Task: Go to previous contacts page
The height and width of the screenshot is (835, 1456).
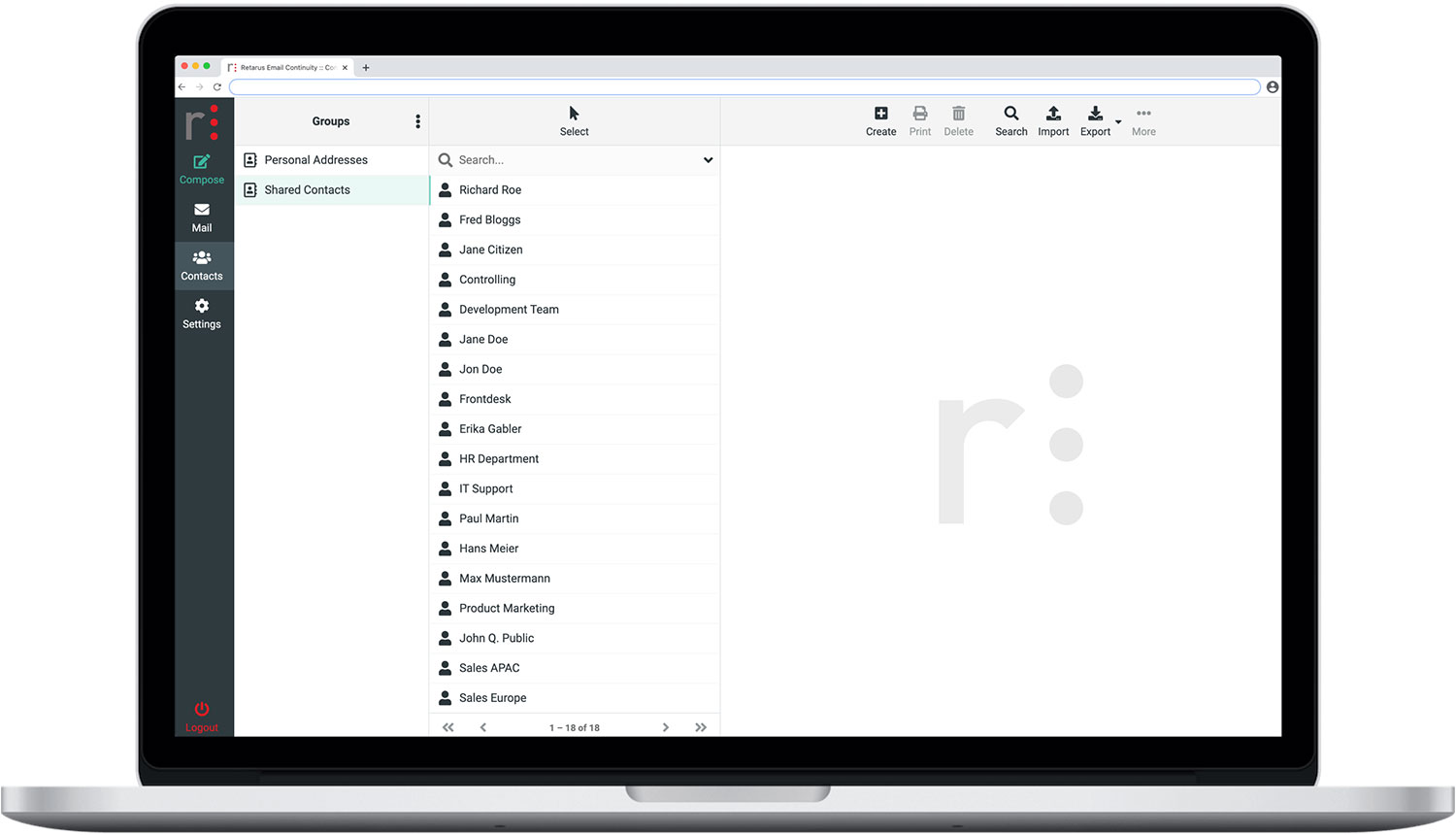Action: [x=483, y=727]
